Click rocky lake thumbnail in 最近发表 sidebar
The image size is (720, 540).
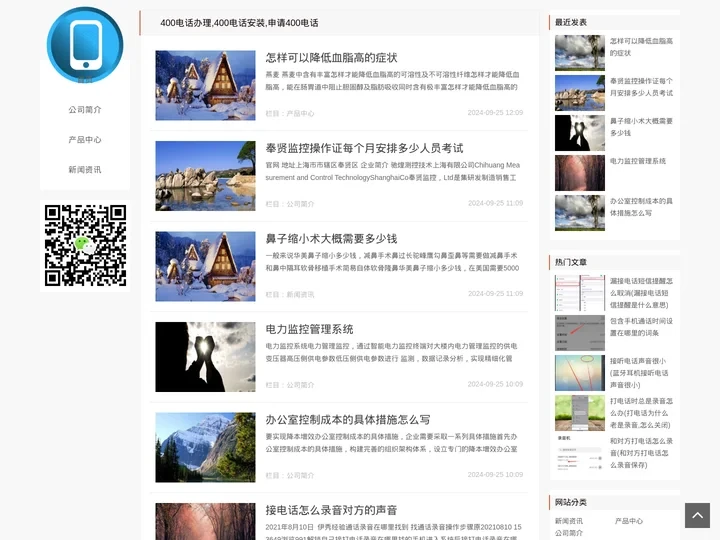pyautogui.click(x=579, y=93)
